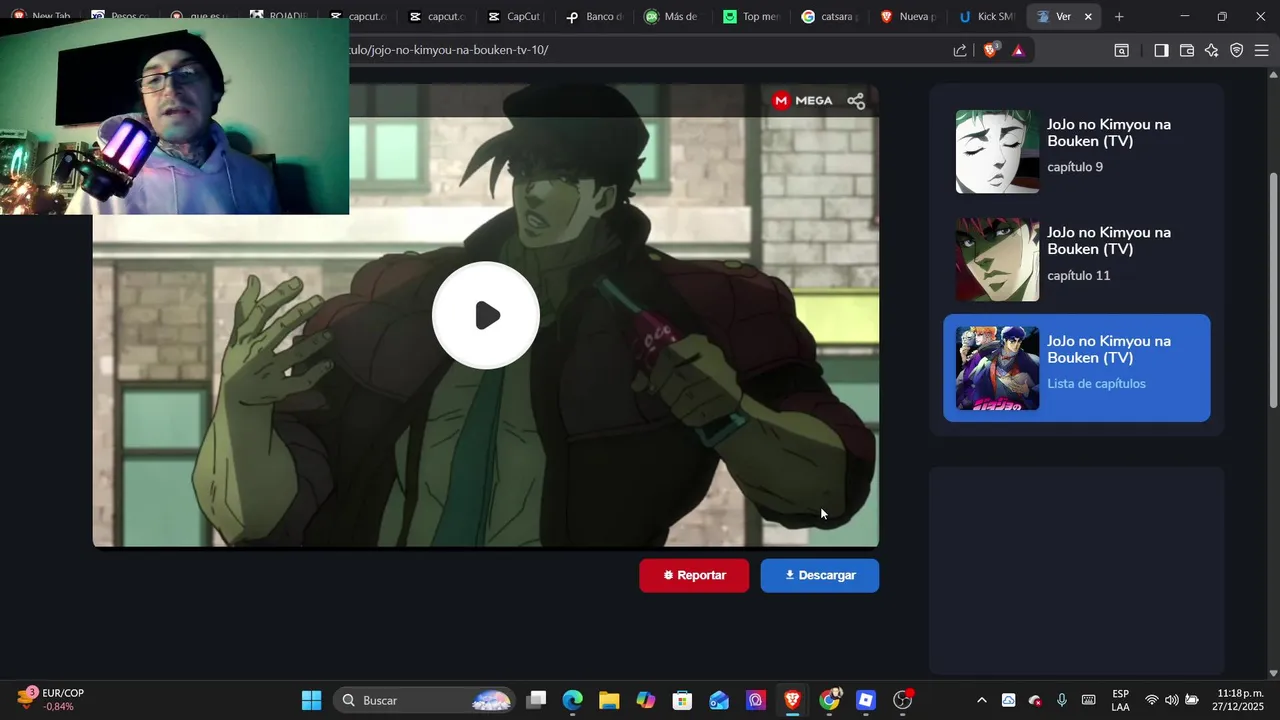Viewport: 1280px width, 720px height.
Task: Open Leo AI sparkle icon
Action: [1212, 50]
